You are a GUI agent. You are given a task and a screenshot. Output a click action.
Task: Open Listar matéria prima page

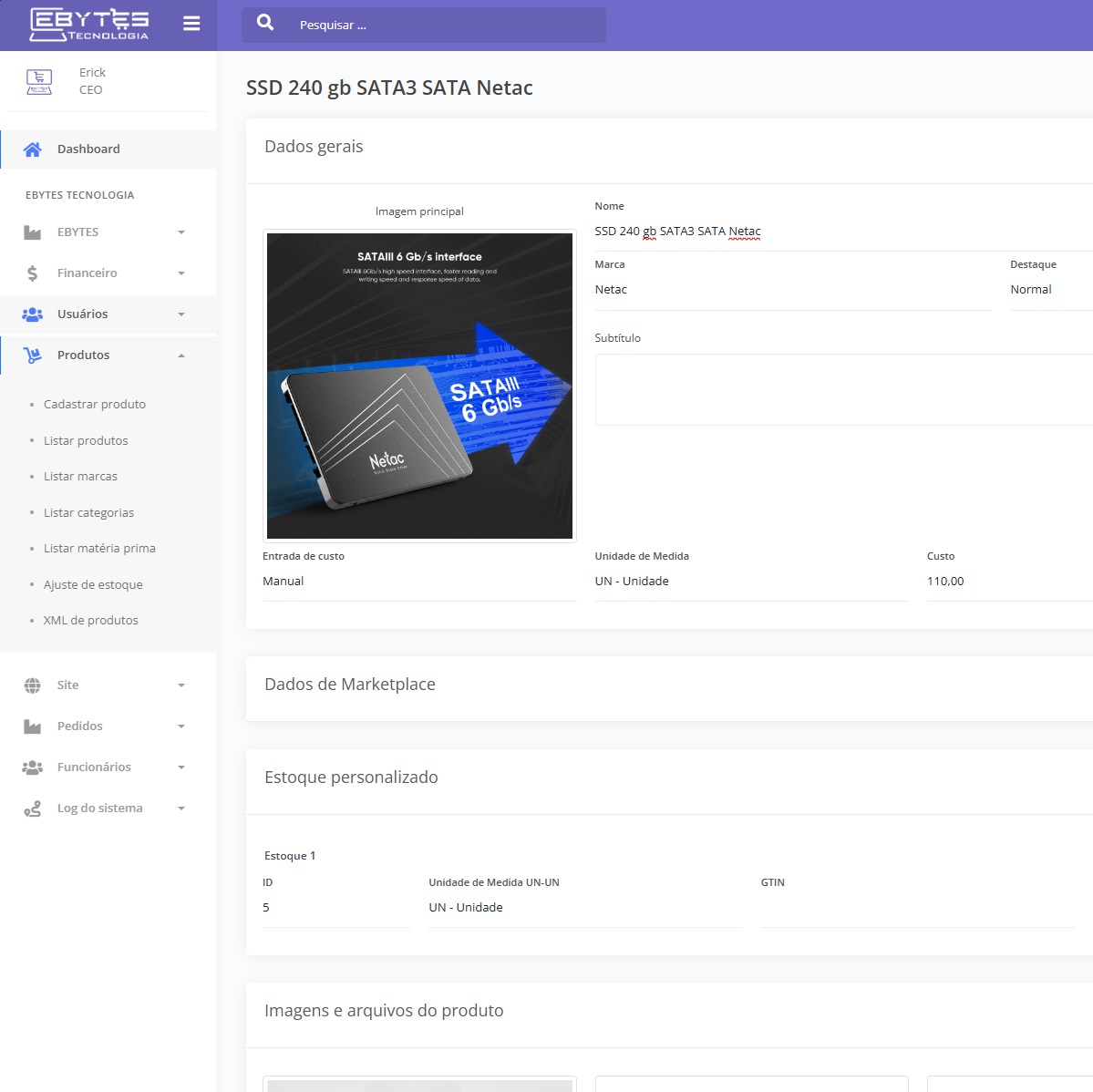point(99,549)
